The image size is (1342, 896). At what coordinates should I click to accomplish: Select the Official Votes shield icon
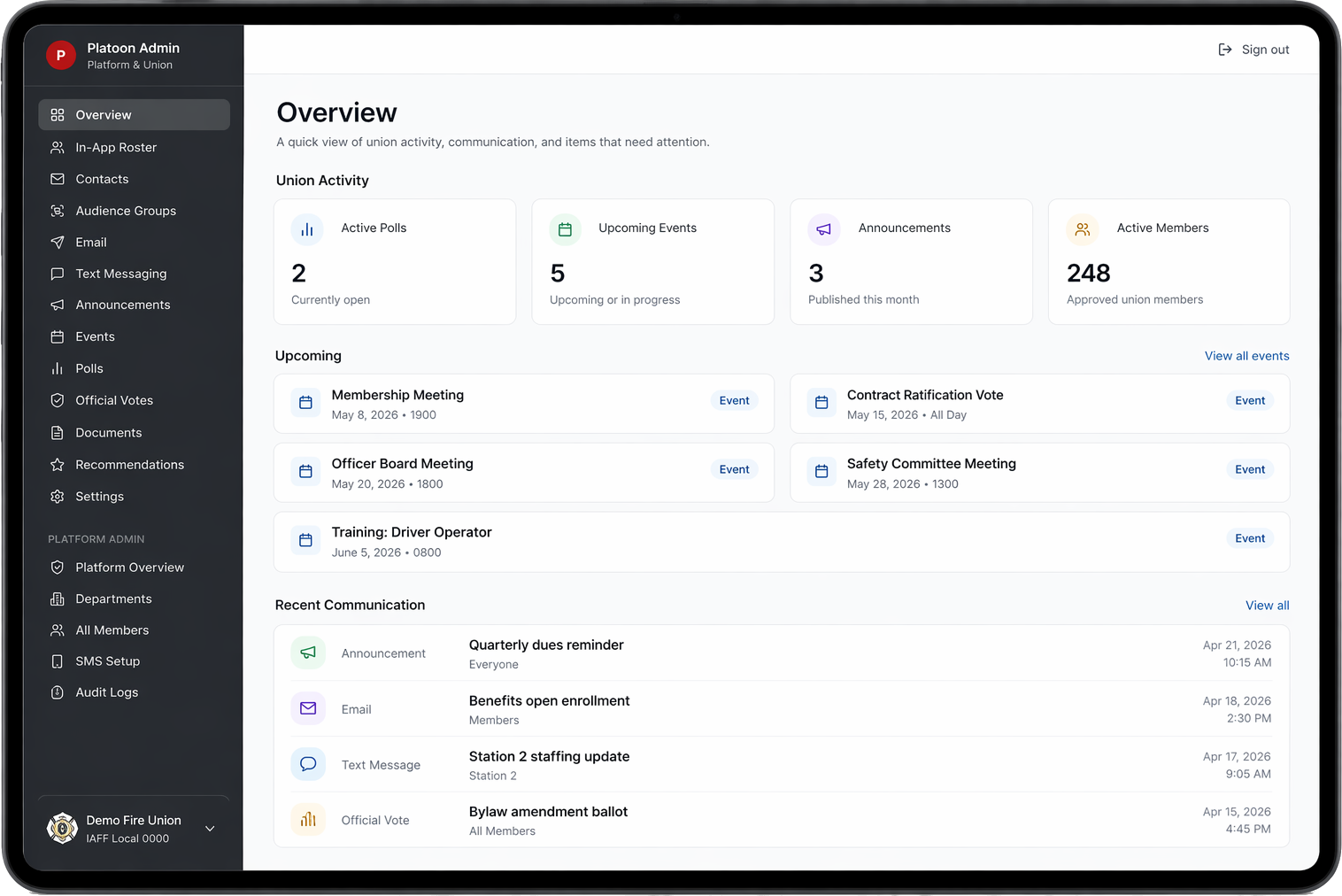[57, 400]
